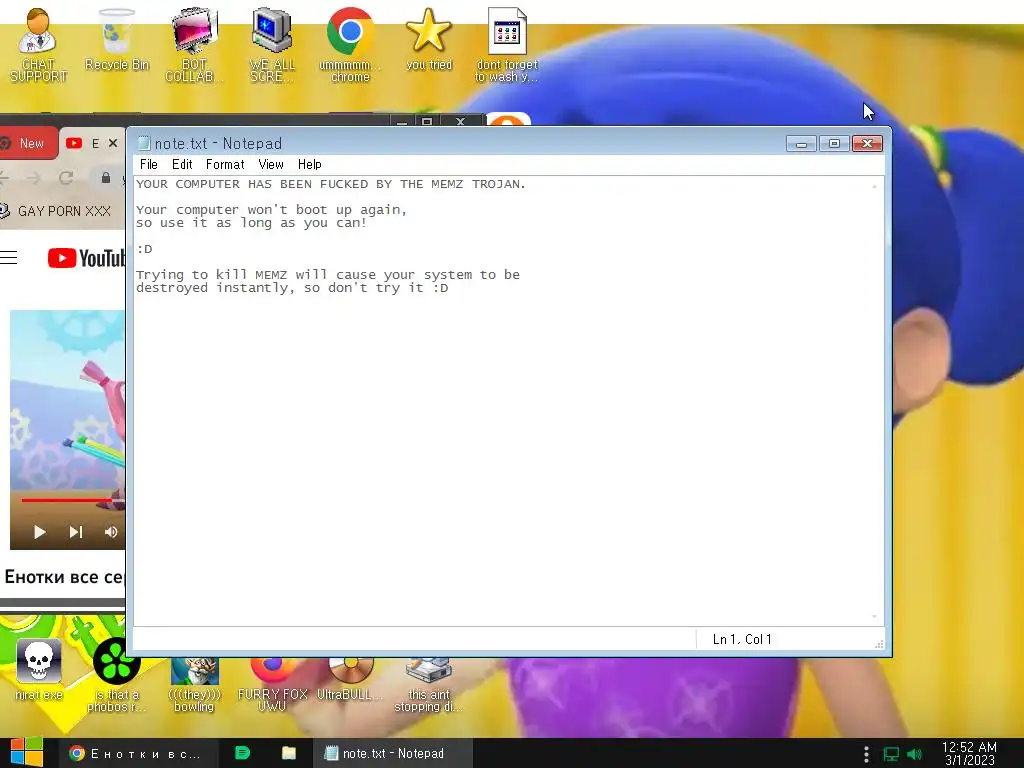Image resolution: width=1024 pixels, height=768 pixels.
Task: Minimize the note.txt Notepad window
Action: 801,144
